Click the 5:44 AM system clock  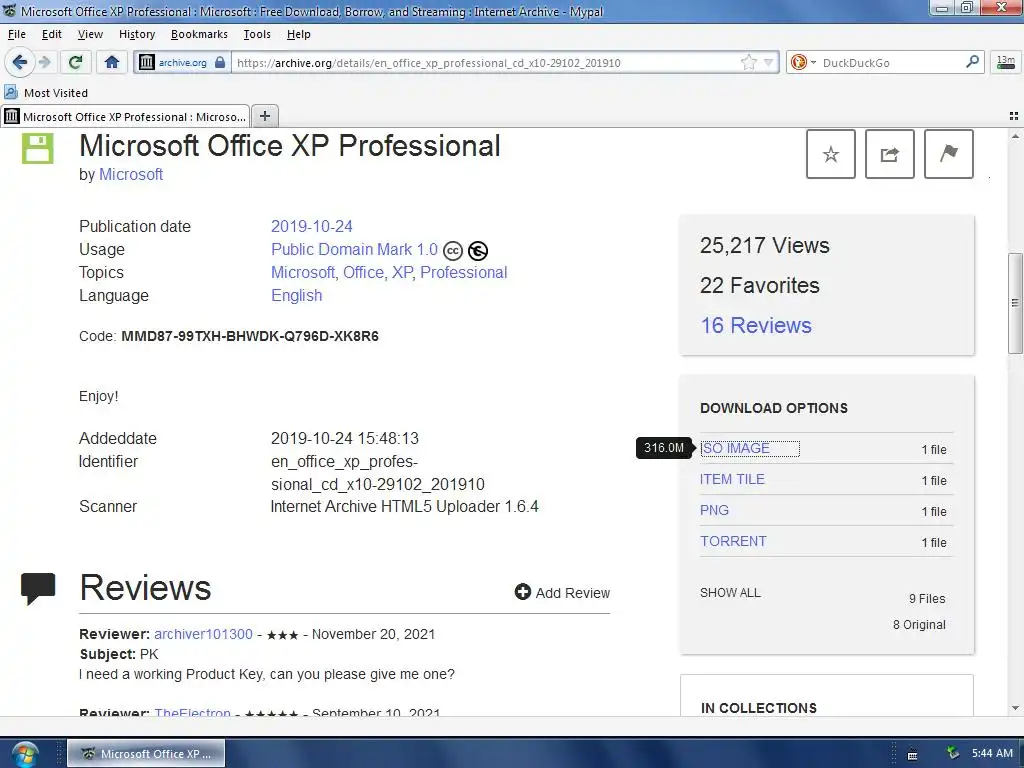click(992, 754)
